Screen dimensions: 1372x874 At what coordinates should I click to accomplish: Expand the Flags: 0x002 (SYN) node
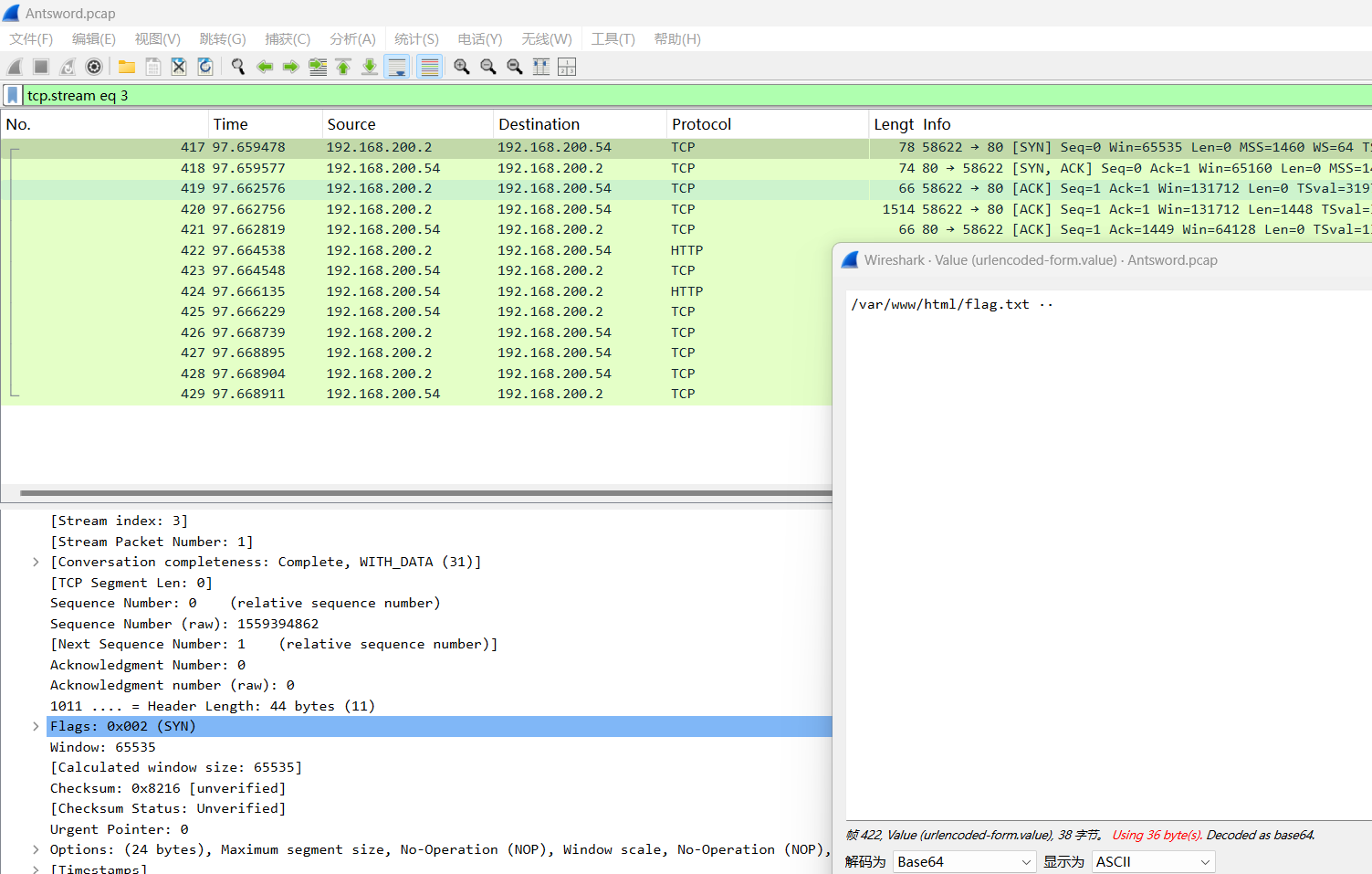pos(36,727)
